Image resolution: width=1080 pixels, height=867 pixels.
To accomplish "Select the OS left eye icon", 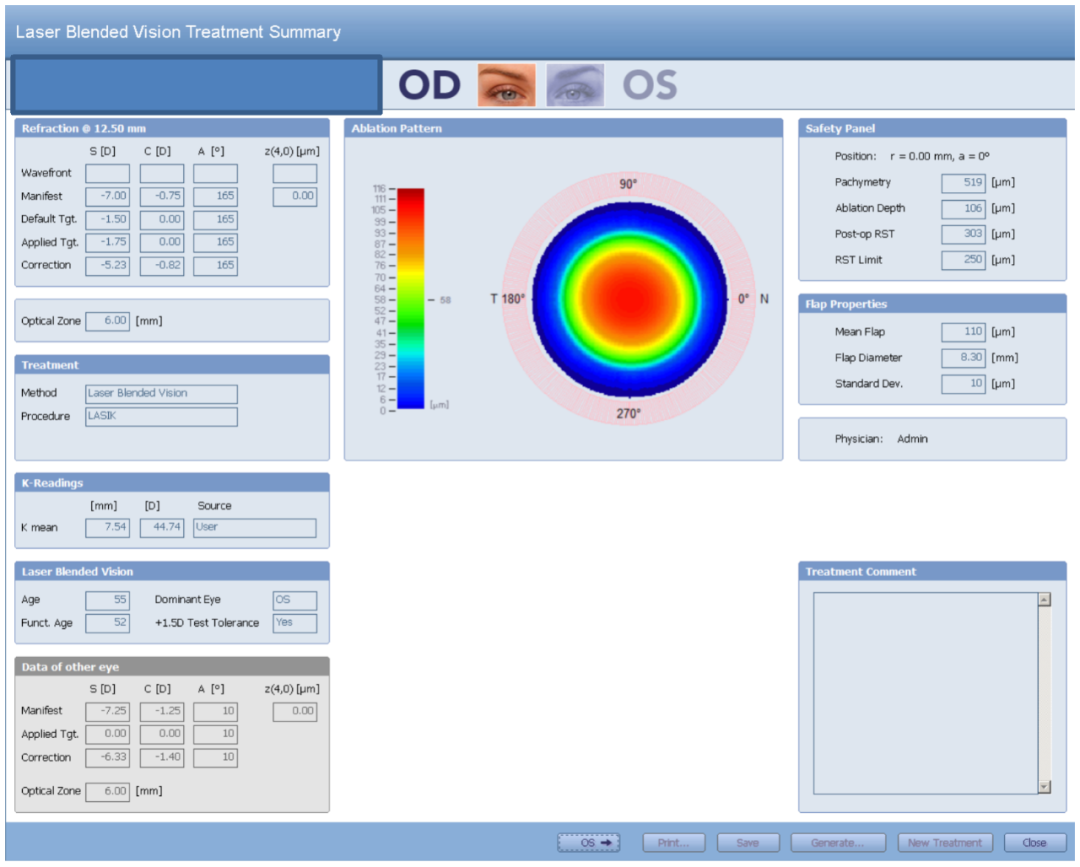I will (575, 85).
